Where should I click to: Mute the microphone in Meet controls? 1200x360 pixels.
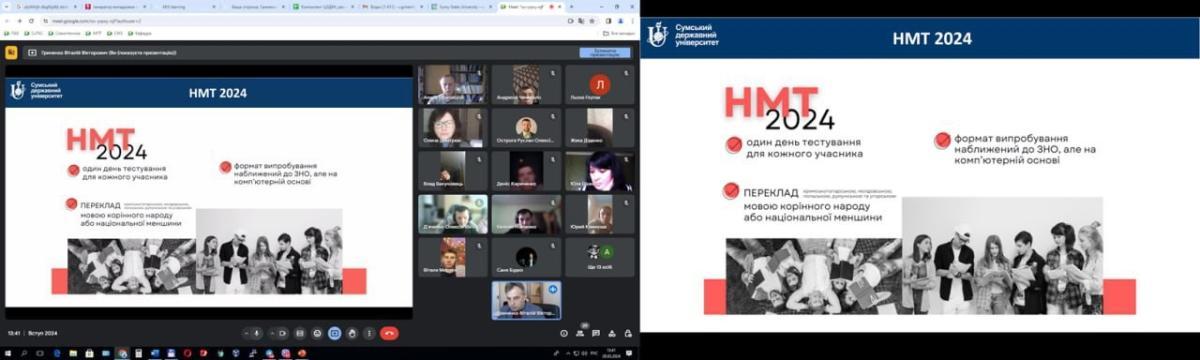[x=257, y=333]
